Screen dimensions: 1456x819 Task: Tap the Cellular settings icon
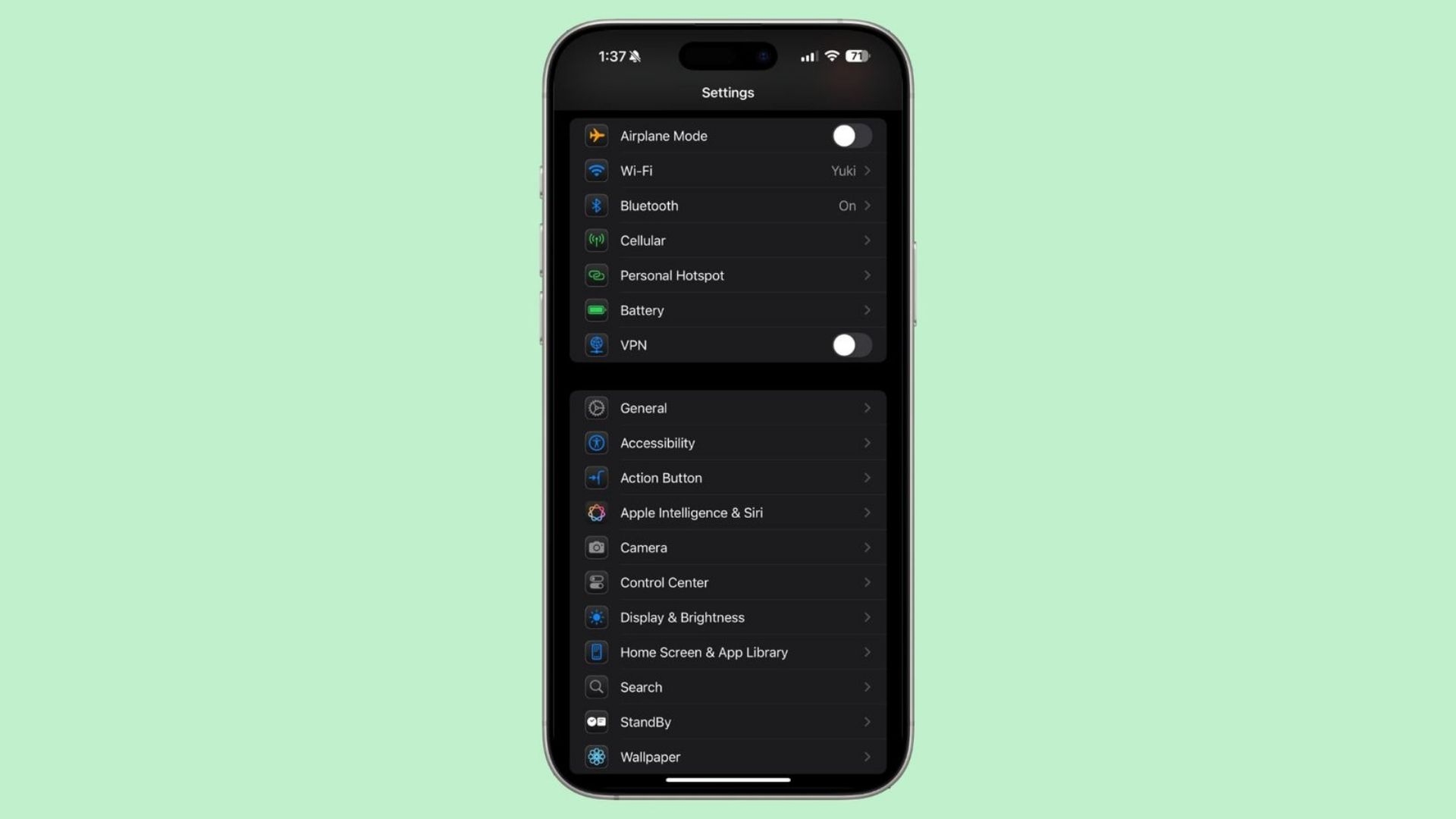pos(596,240)
